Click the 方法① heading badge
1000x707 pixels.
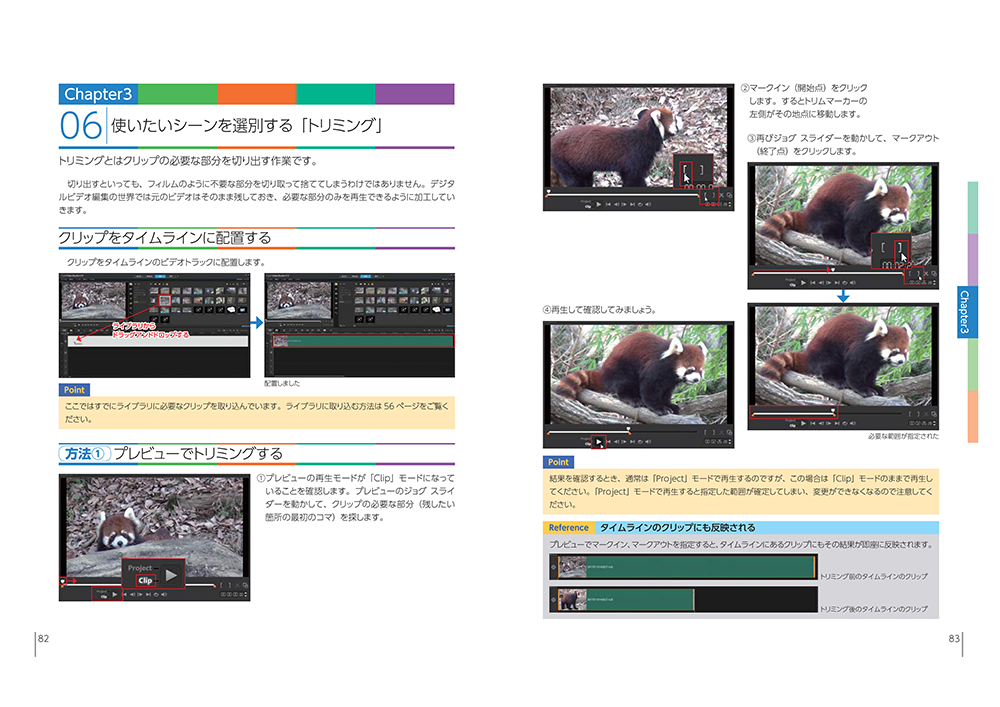coord(84,454)
